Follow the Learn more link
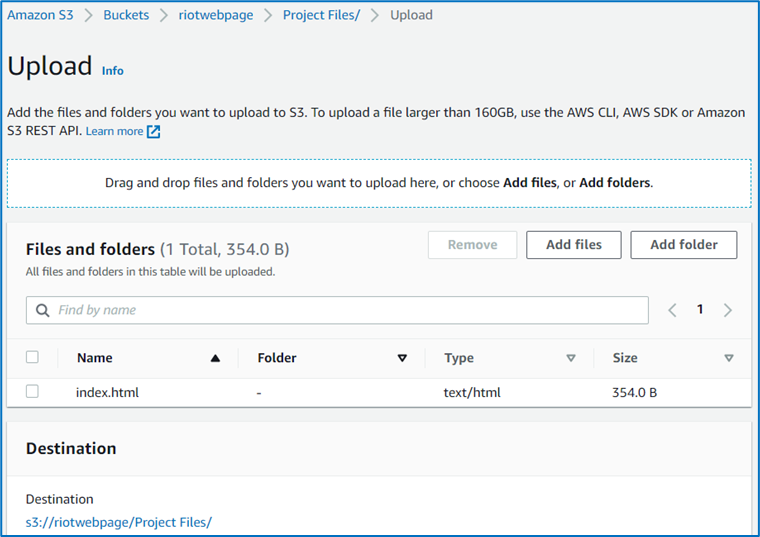This screenshot has height=537, width=760. tap(114, 131)
